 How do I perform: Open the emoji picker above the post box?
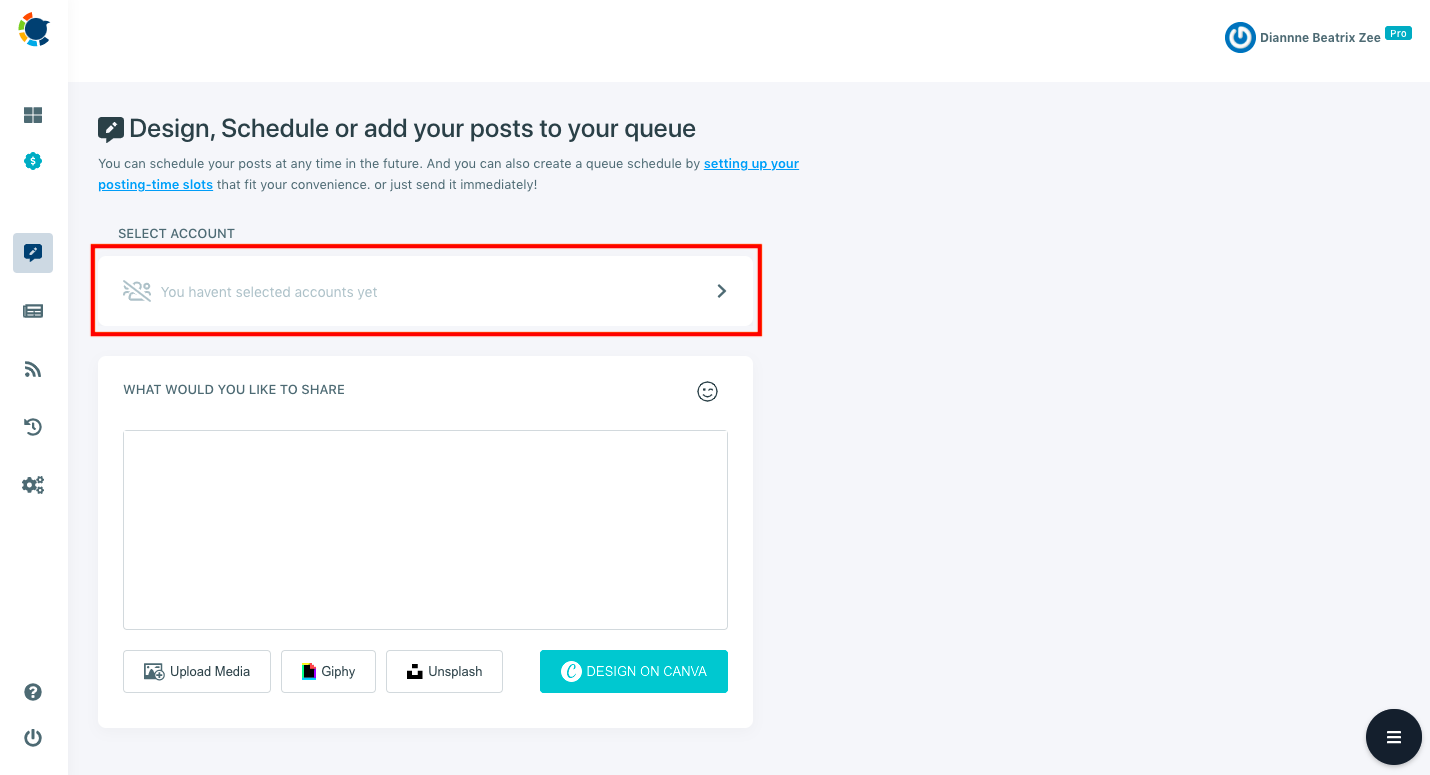pos(707,391)
